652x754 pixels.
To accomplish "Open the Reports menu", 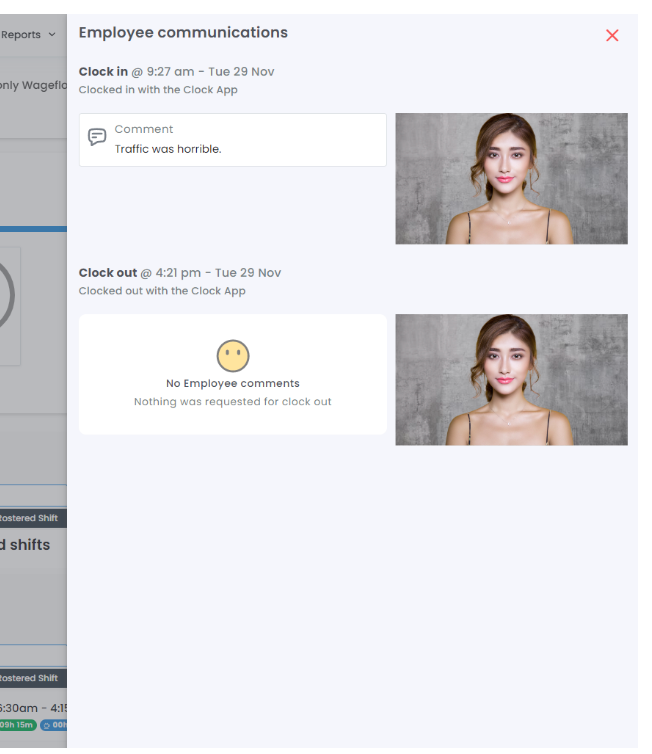I will 22,35.
